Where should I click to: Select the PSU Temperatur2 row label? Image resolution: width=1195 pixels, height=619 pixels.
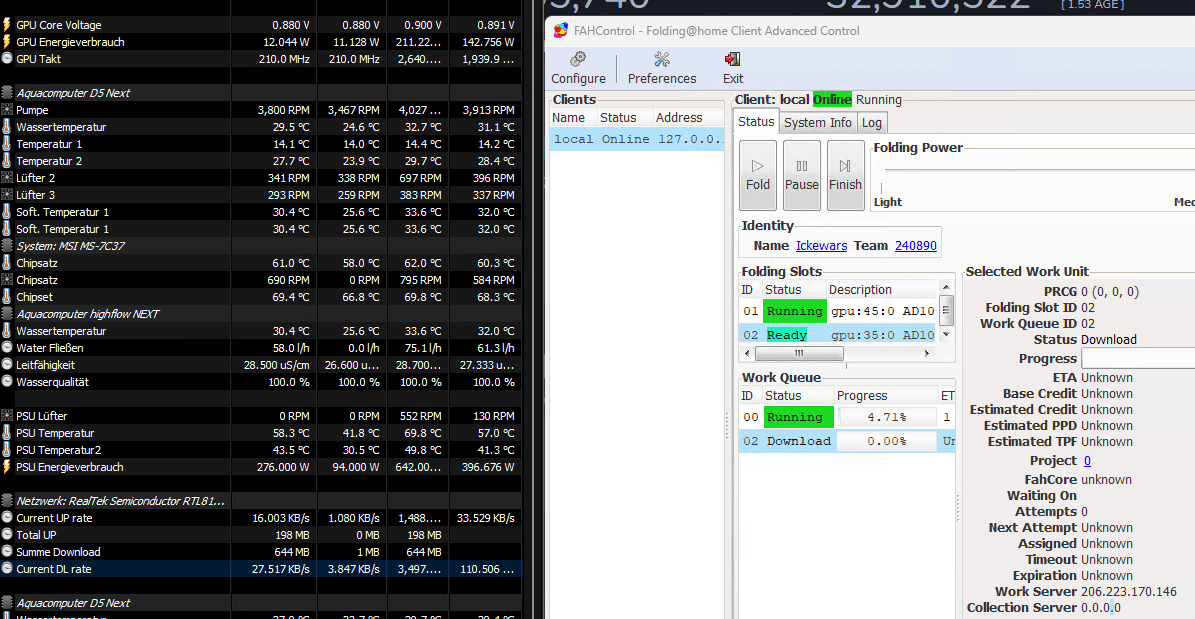click(59, 450)
